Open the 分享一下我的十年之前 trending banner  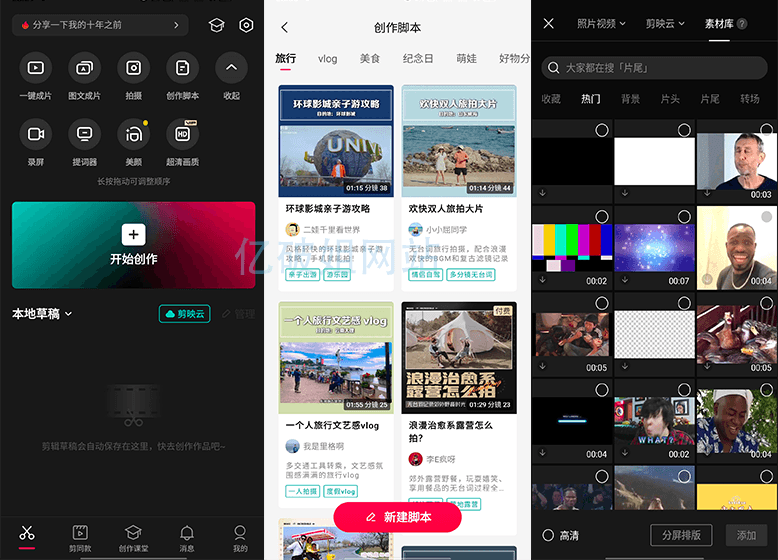coord(100,25)
